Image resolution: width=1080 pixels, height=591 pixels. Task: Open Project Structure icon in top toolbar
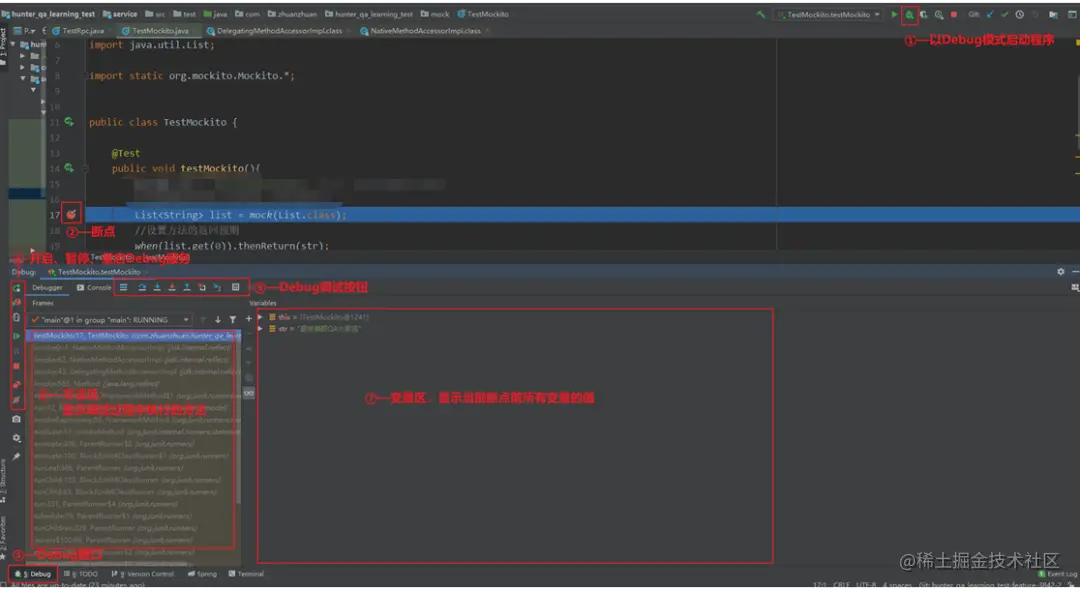pos(1053,14)
